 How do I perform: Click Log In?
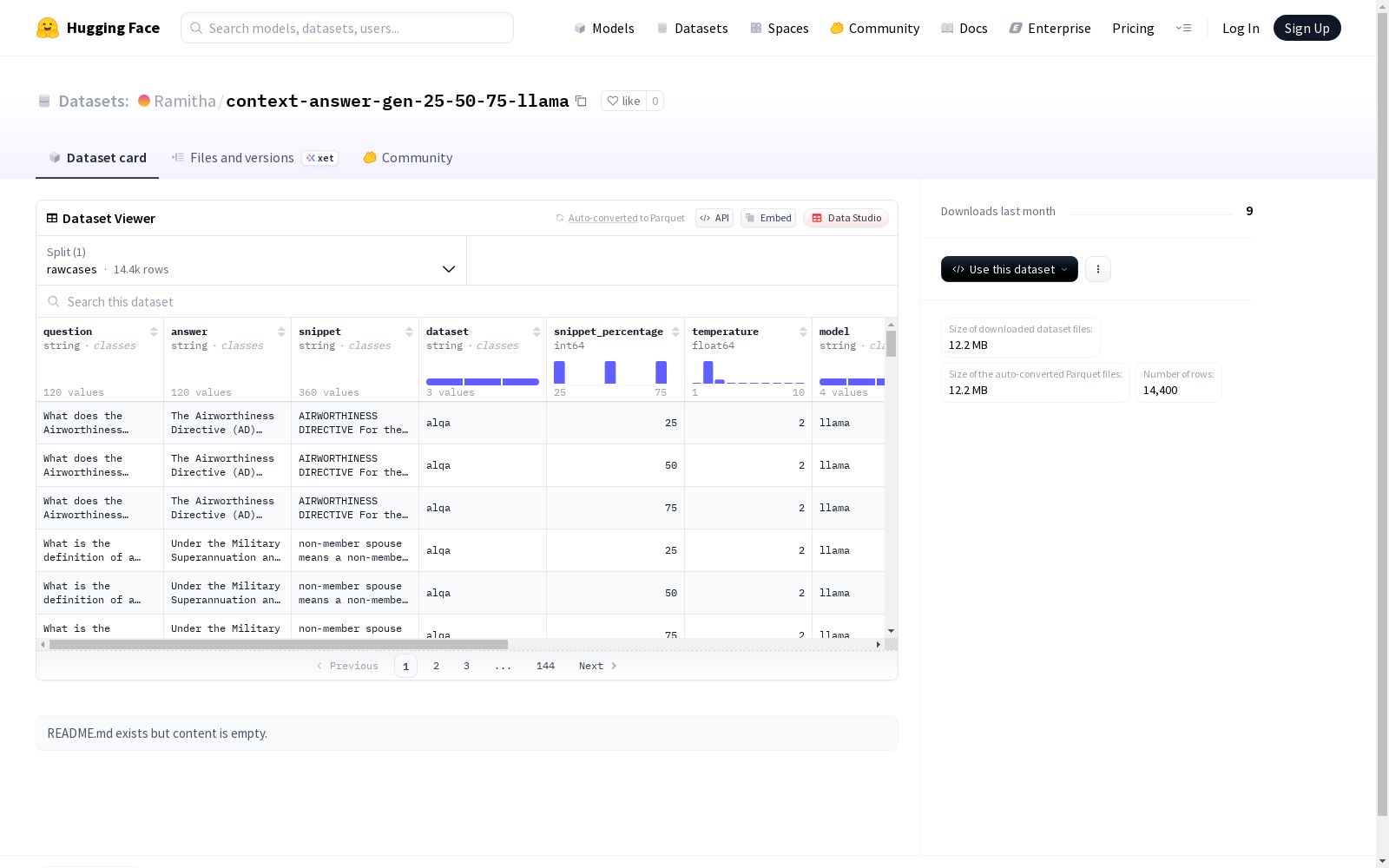pos(1241,28)
